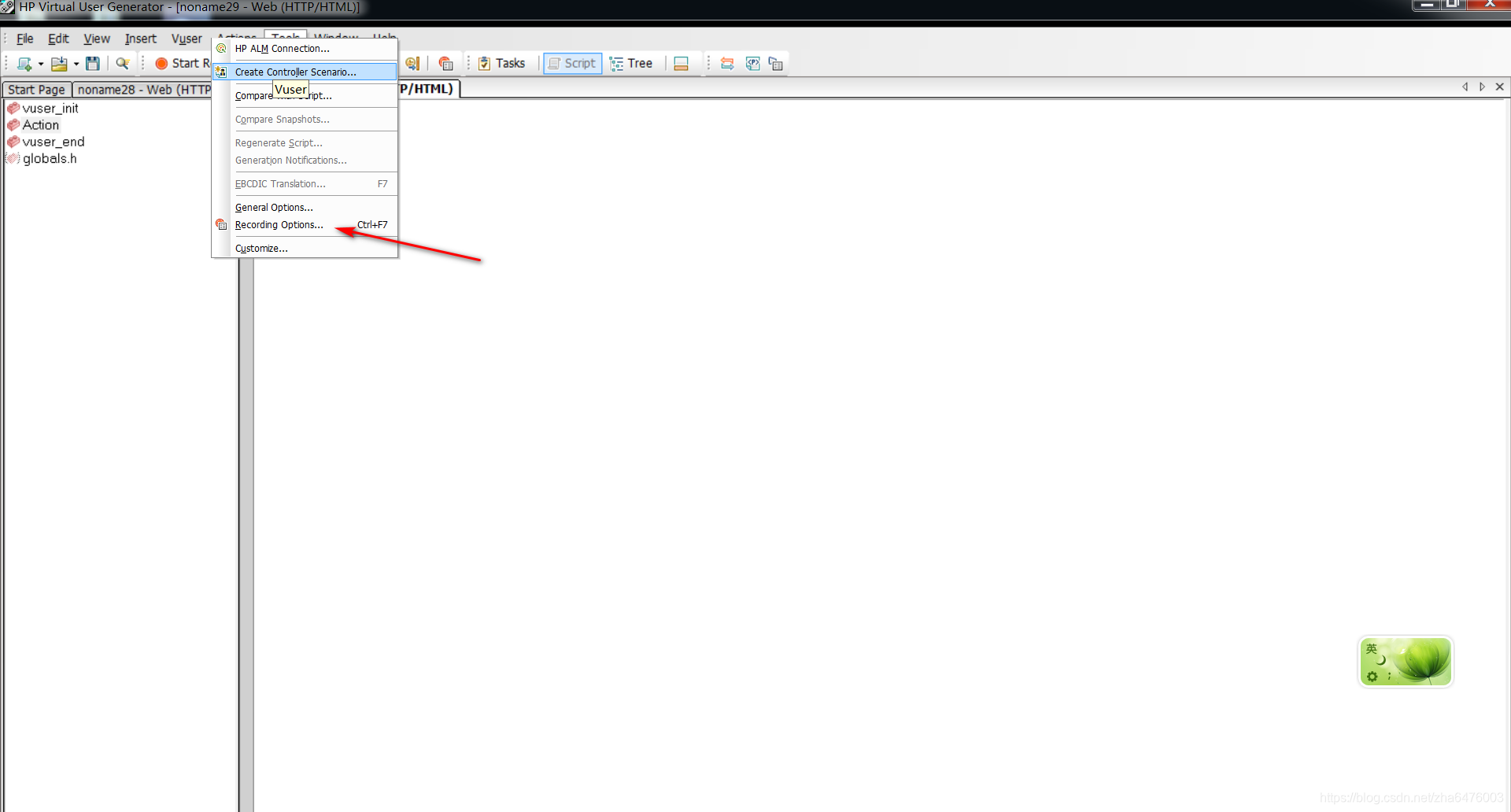Switch to Tree view
This screenshot has width=1511, height=812.
(x=631, y=64)
